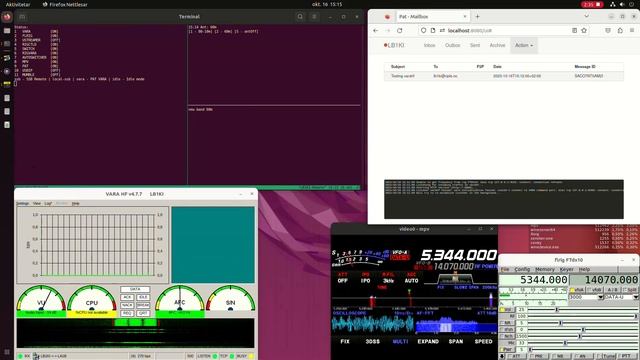Click the screen recording indicator in top bar

pyautogui.click(x=592, y=4)
